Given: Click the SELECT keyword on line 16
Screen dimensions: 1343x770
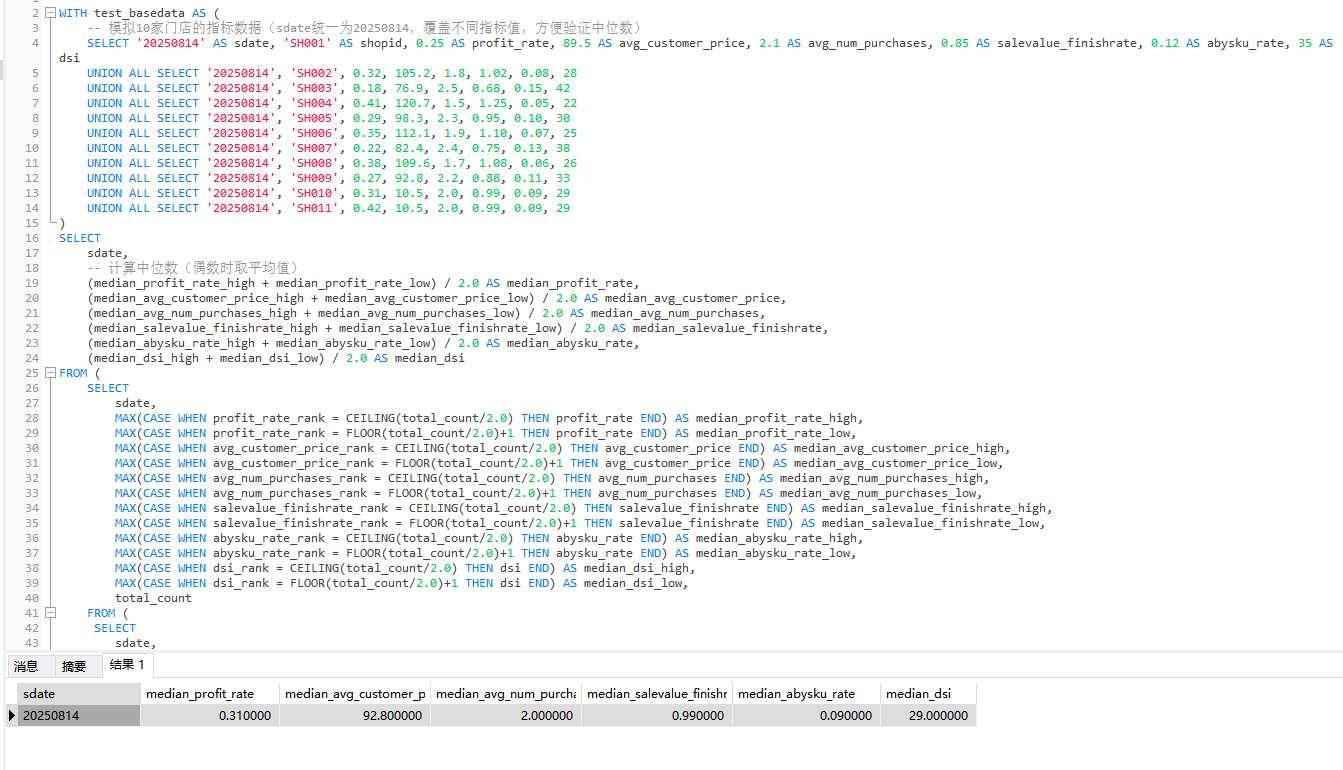Looking at the screenshot, I should point(80,238).
